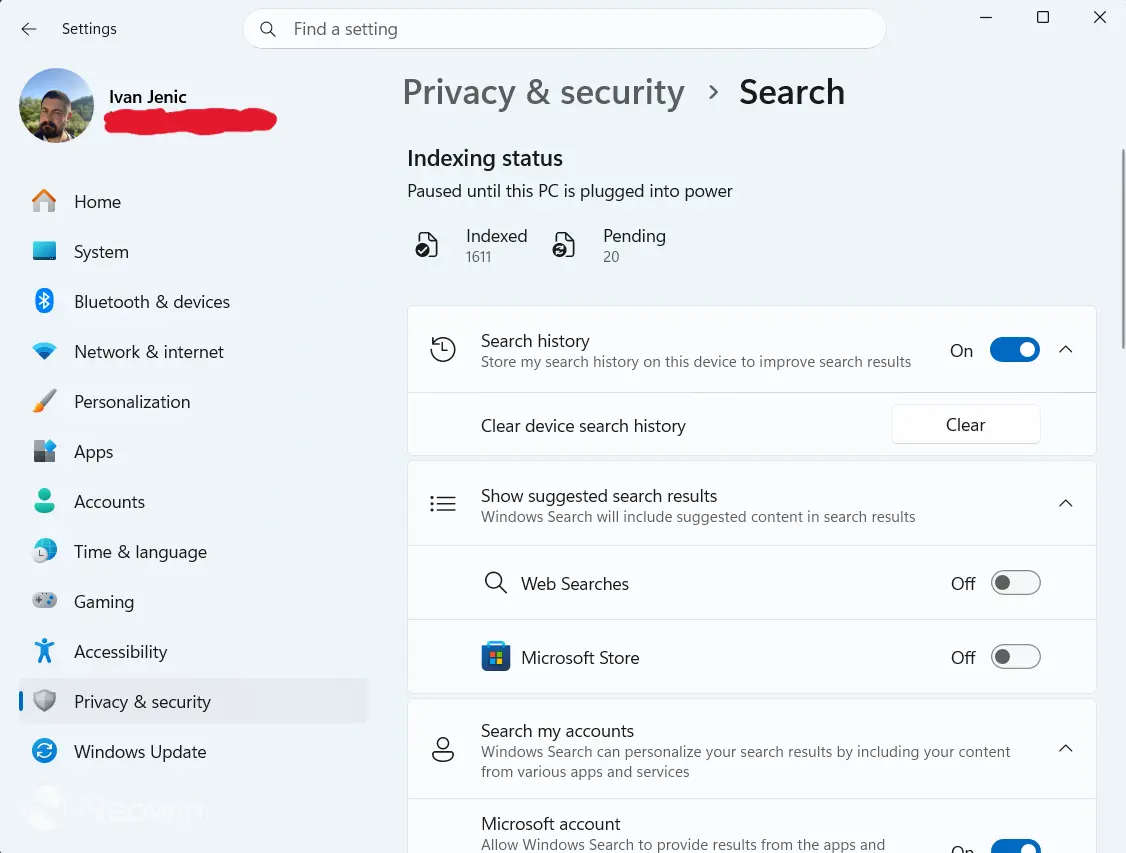The image size is (1126, 853).
Task: Click 'Paused until this PC is plugged into power'
Action: coord(569,191)
